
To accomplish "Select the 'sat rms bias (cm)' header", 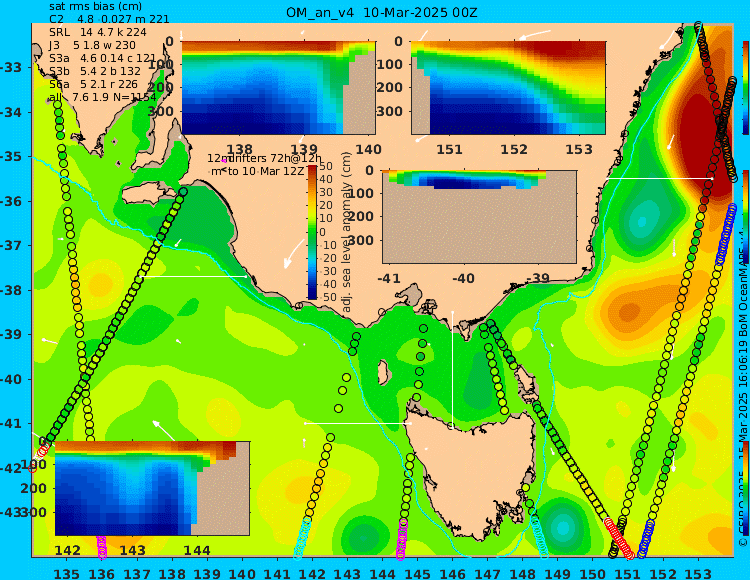I will click(x=96, y=7).
